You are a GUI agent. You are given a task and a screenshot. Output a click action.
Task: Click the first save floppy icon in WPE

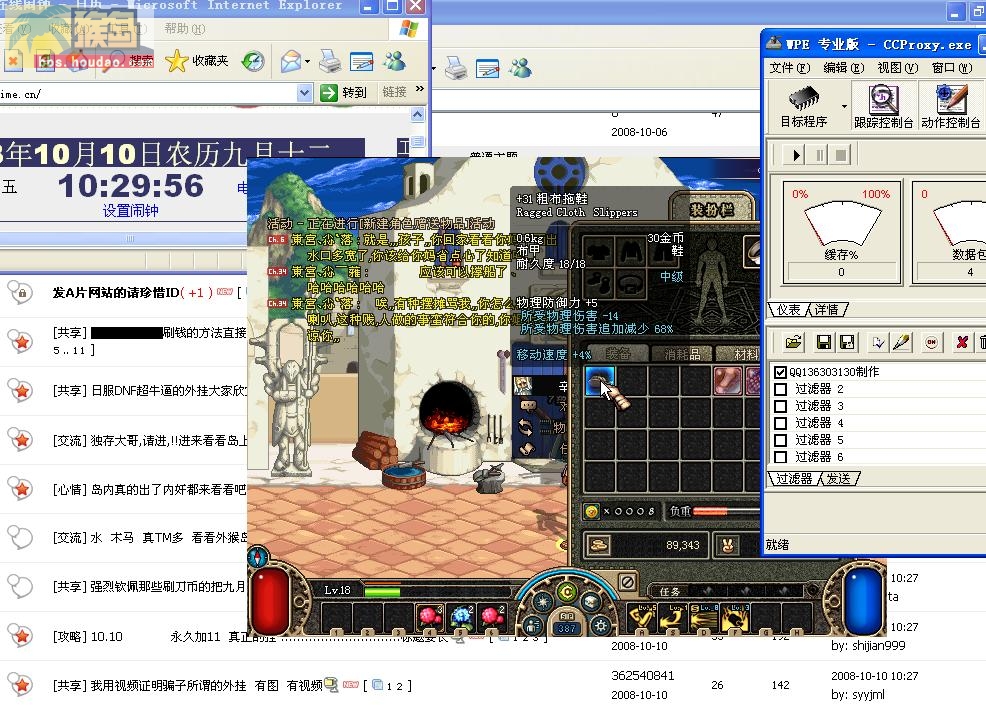tap(823, 342)
